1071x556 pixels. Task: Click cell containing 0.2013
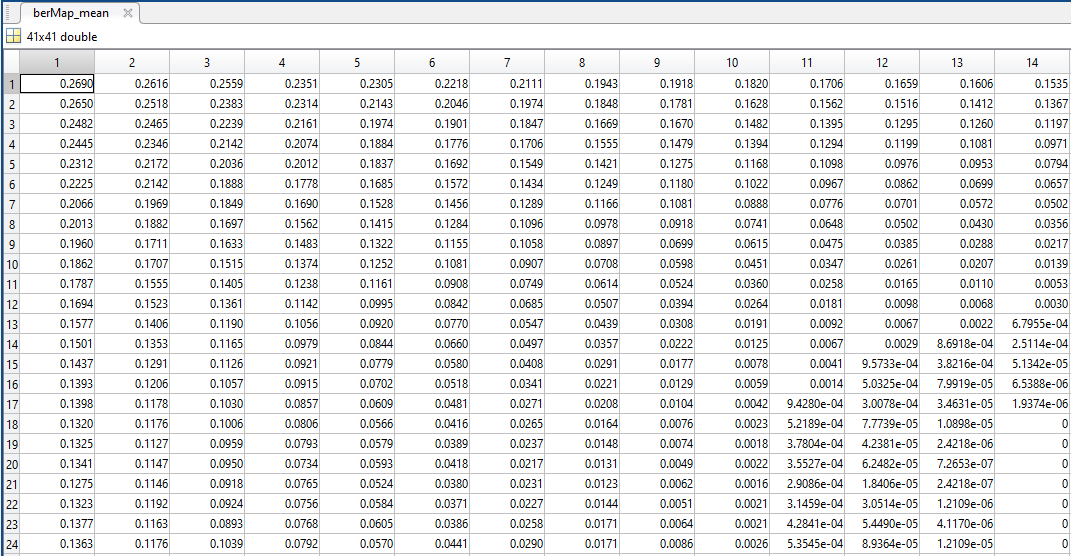tap(57, 223)
